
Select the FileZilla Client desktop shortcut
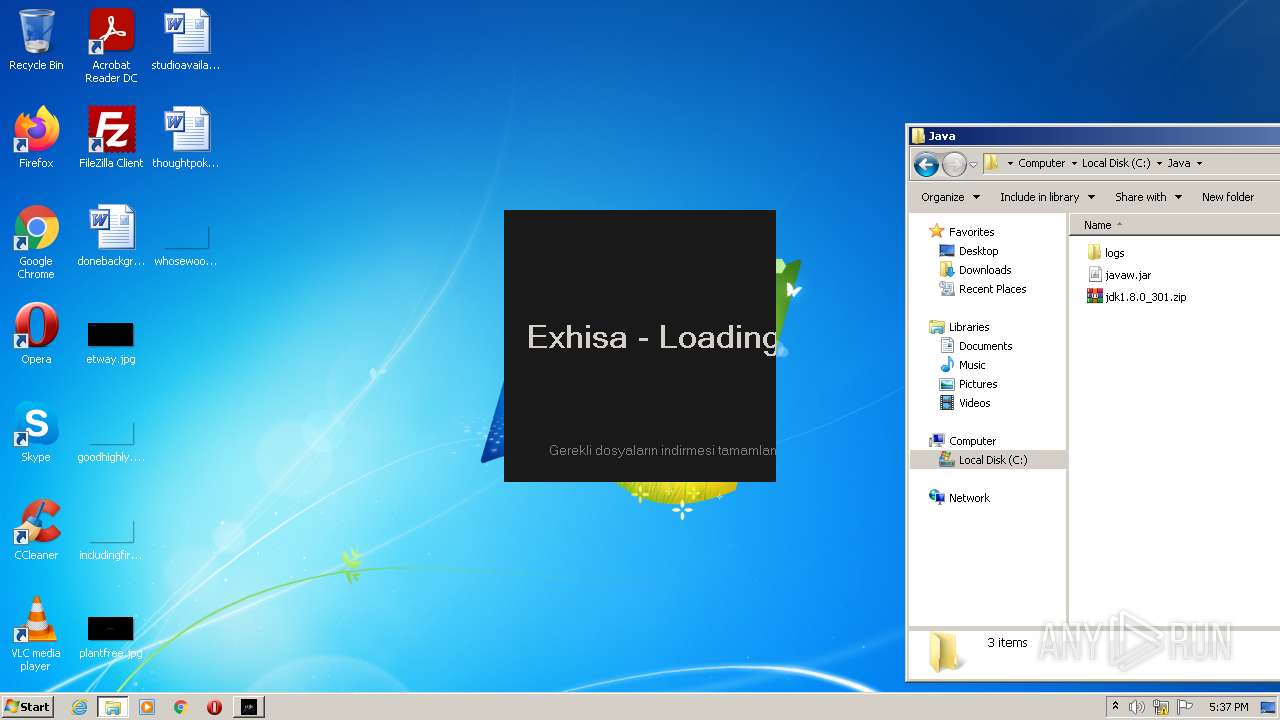point(111,138)
